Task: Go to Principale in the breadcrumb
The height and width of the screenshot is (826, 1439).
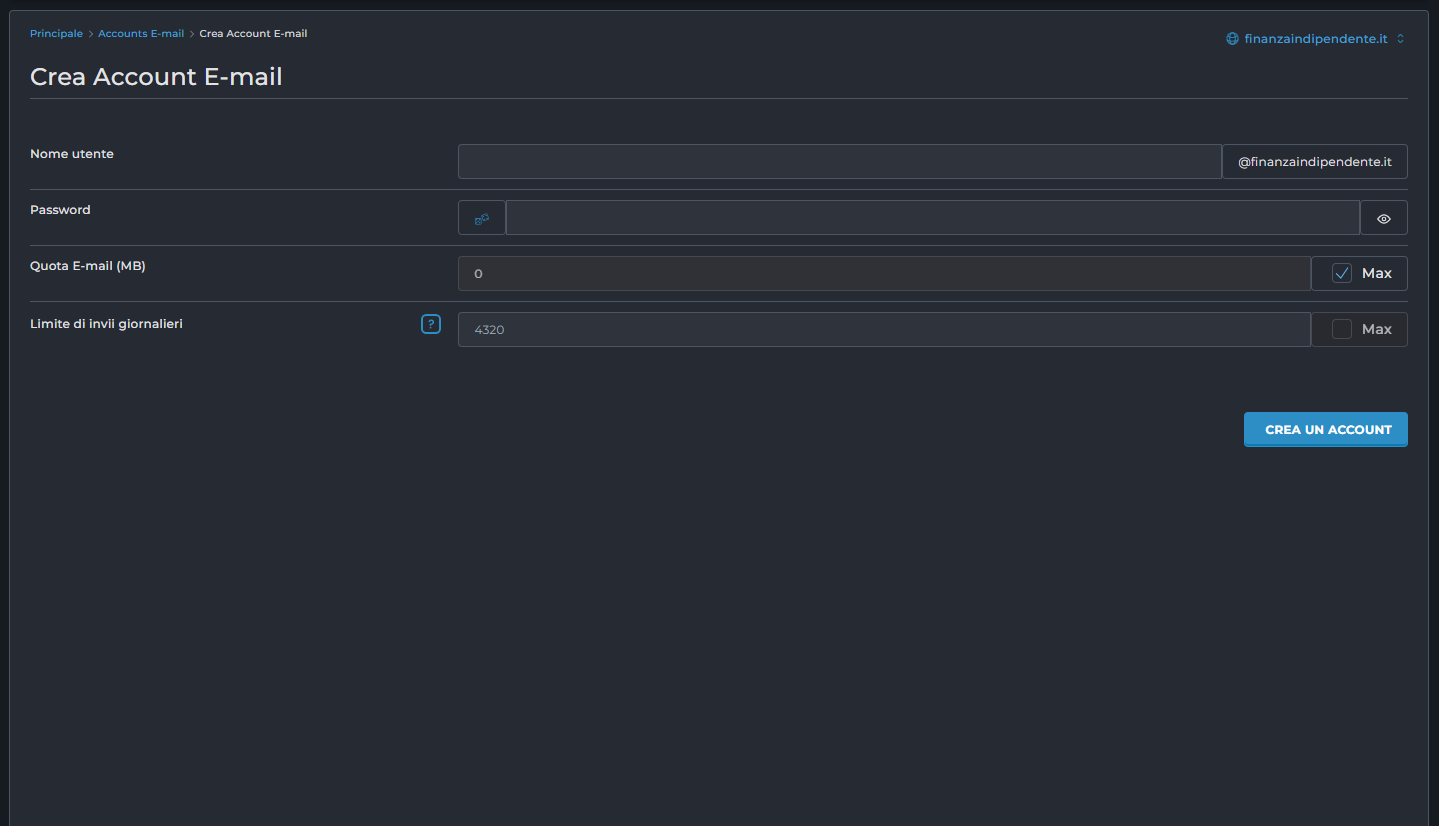Action: (56, 34)
